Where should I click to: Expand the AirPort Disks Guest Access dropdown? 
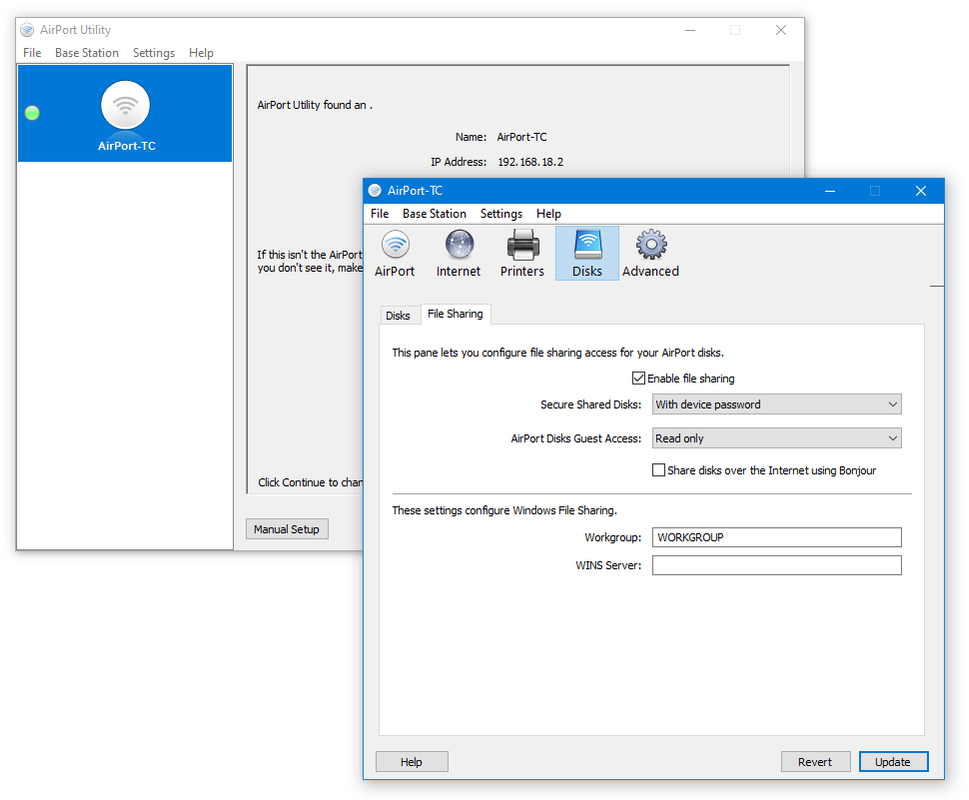tap(777, 438)
